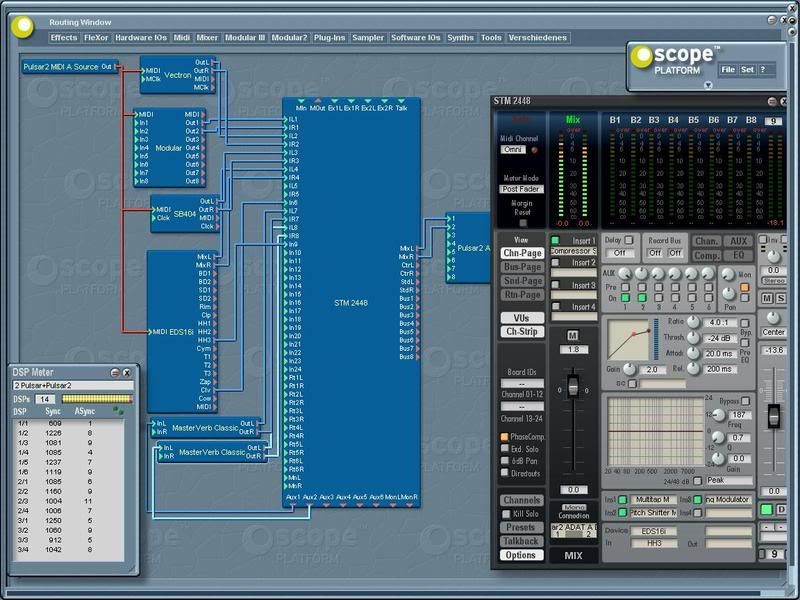Expand the arrow below Scope Platform panel
Image resolution: width=800 pixels, height=600 pixels.
[708, 85]
